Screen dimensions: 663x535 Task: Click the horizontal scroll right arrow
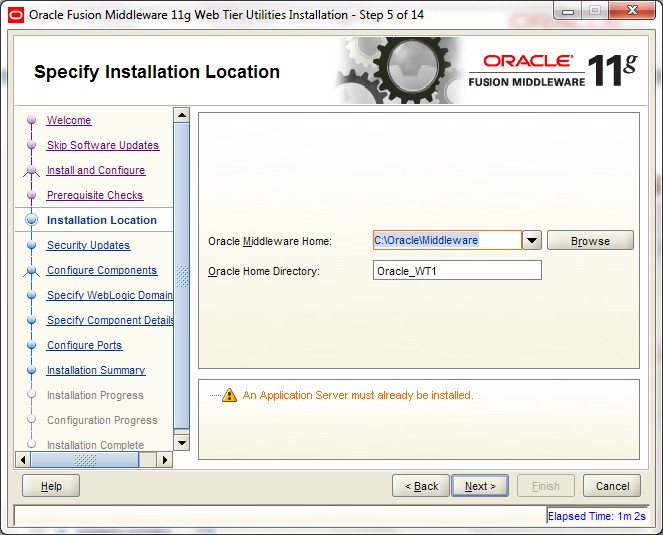coord(165,460)
